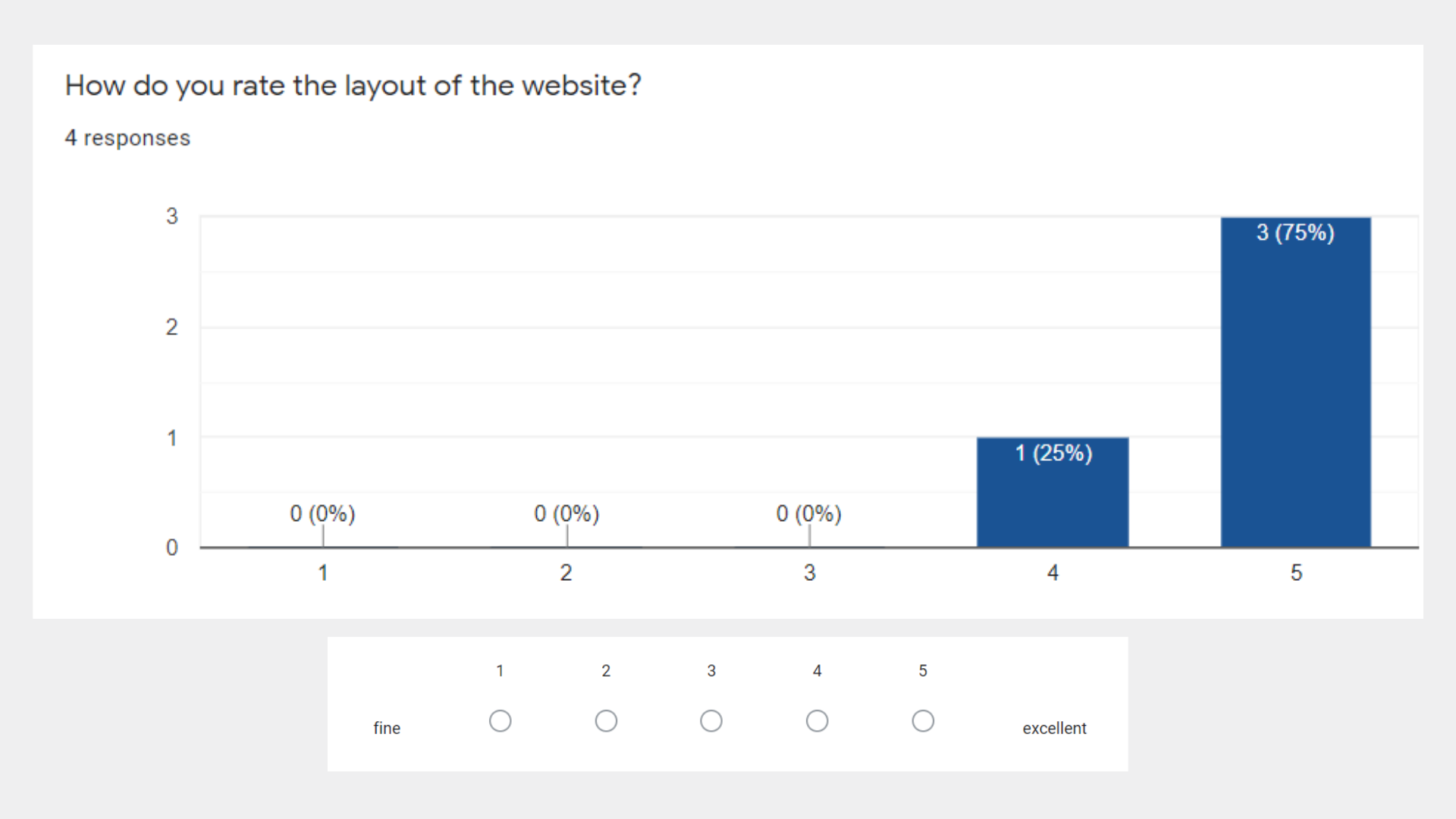Choose radio button 5 next to excellent
Screen dimensions: 1456x819
pos(923,720)
